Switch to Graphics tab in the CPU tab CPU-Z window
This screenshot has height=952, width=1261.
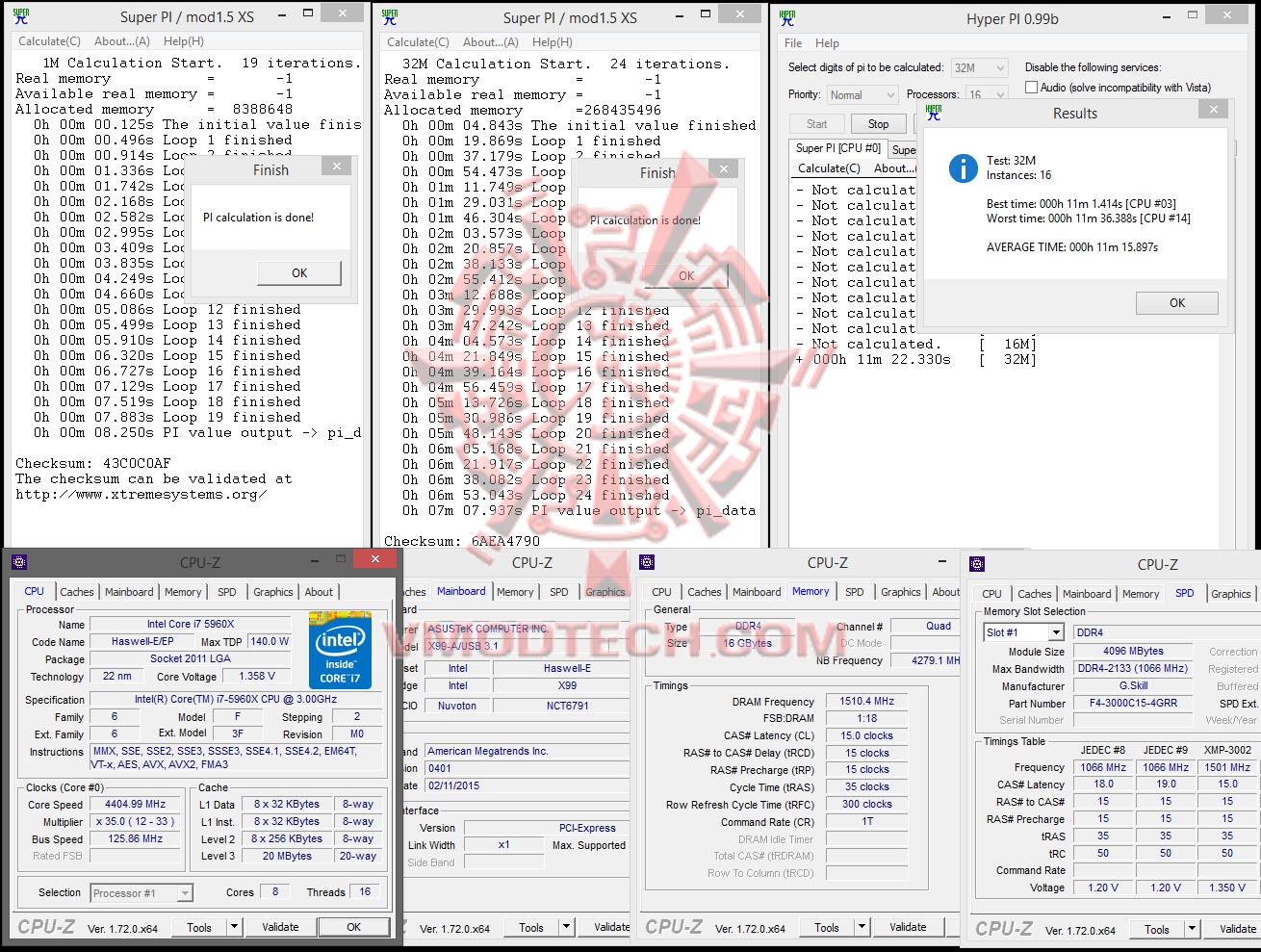(x=273, y=592)
